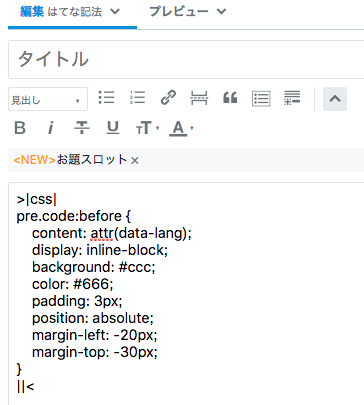The width and height of the screenshot is (364, 405).
Task: Open the edit mode chevron next to はてな記法
Action: coord(115,12)
